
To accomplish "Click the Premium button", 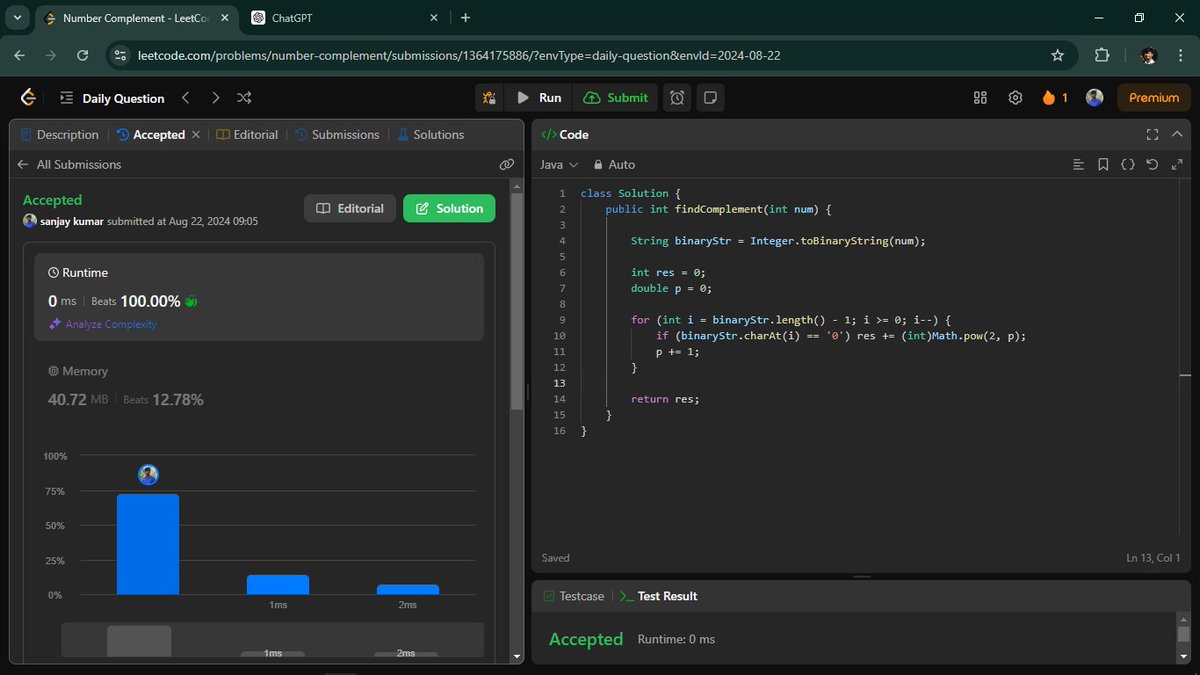I will 1154,98.
